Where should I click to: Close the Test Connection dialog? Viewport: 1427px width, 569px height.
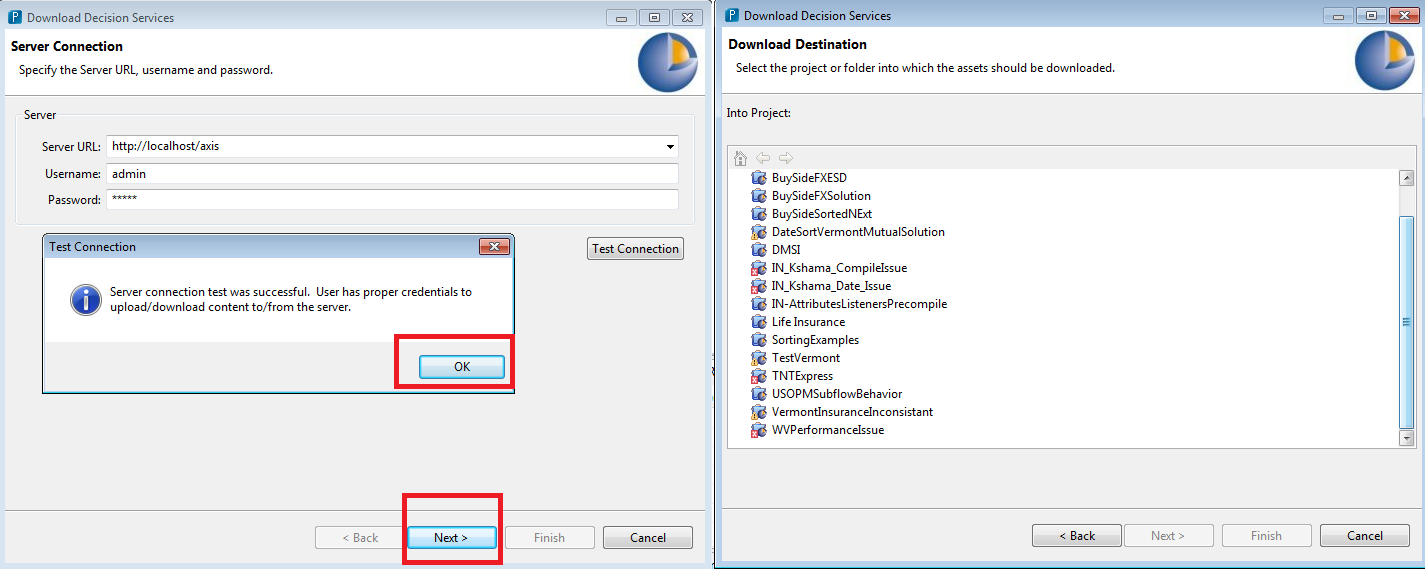(x=494, y=247)
